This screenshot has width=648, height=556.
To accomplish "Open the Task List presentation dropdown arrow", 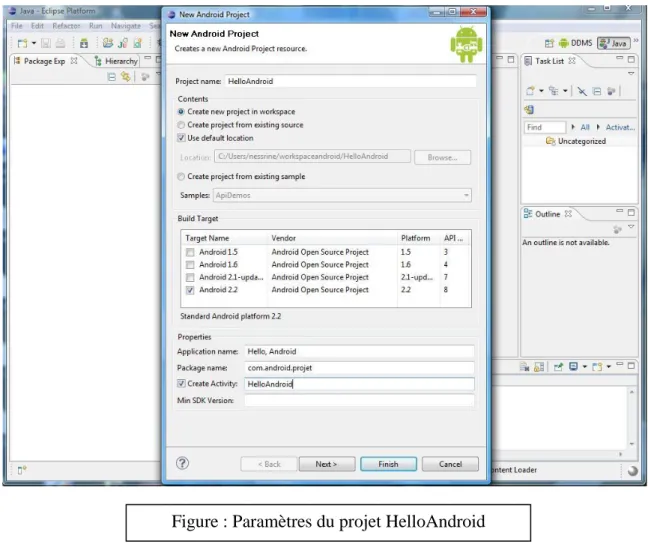I will (565, 91).
